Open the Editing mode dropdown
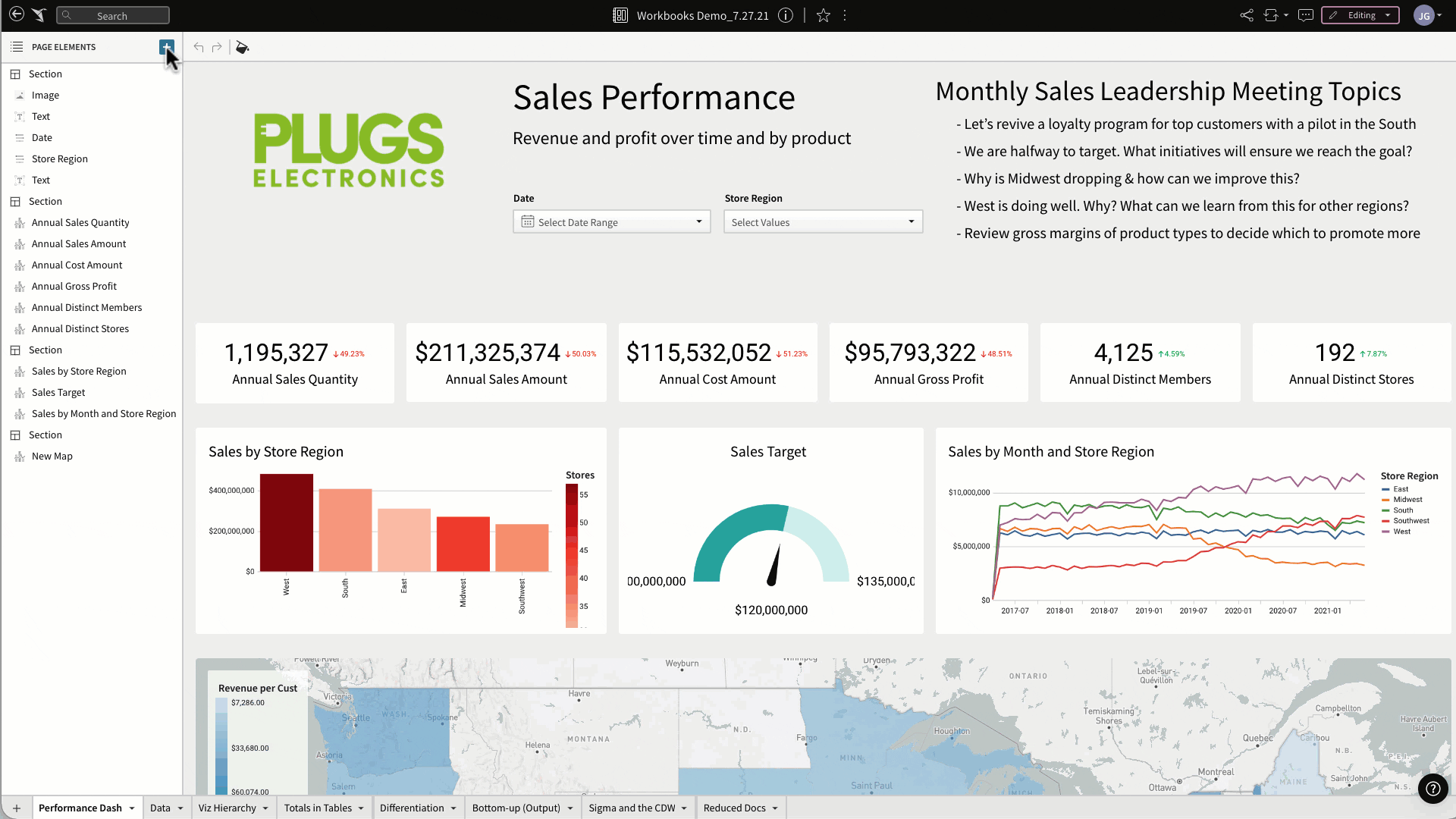This screenshot has height=819, width=1456. [x=1360, y=15]
